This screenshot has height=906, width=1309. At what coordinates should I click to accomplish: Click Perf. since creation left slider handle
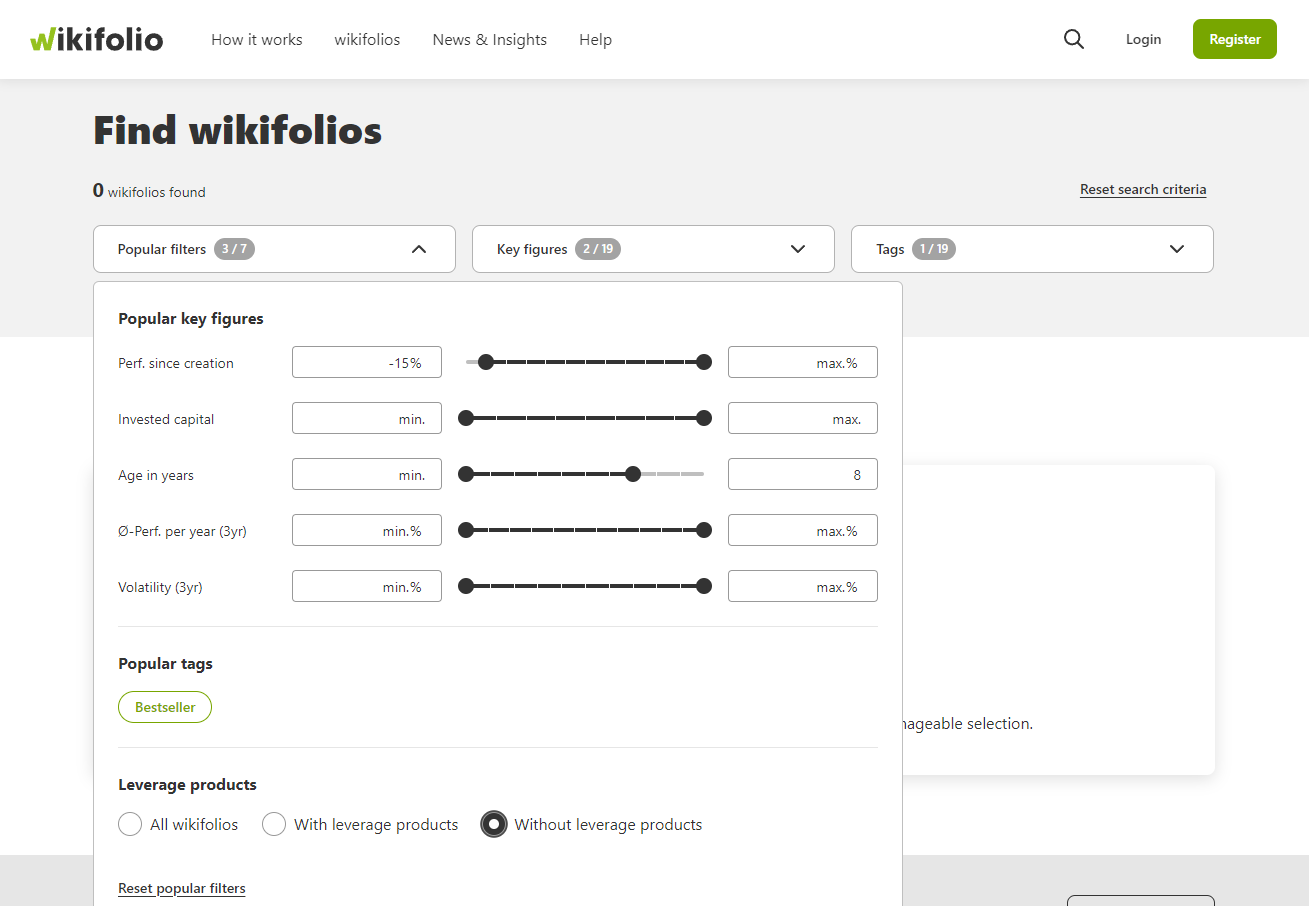(x=486, y=362)
